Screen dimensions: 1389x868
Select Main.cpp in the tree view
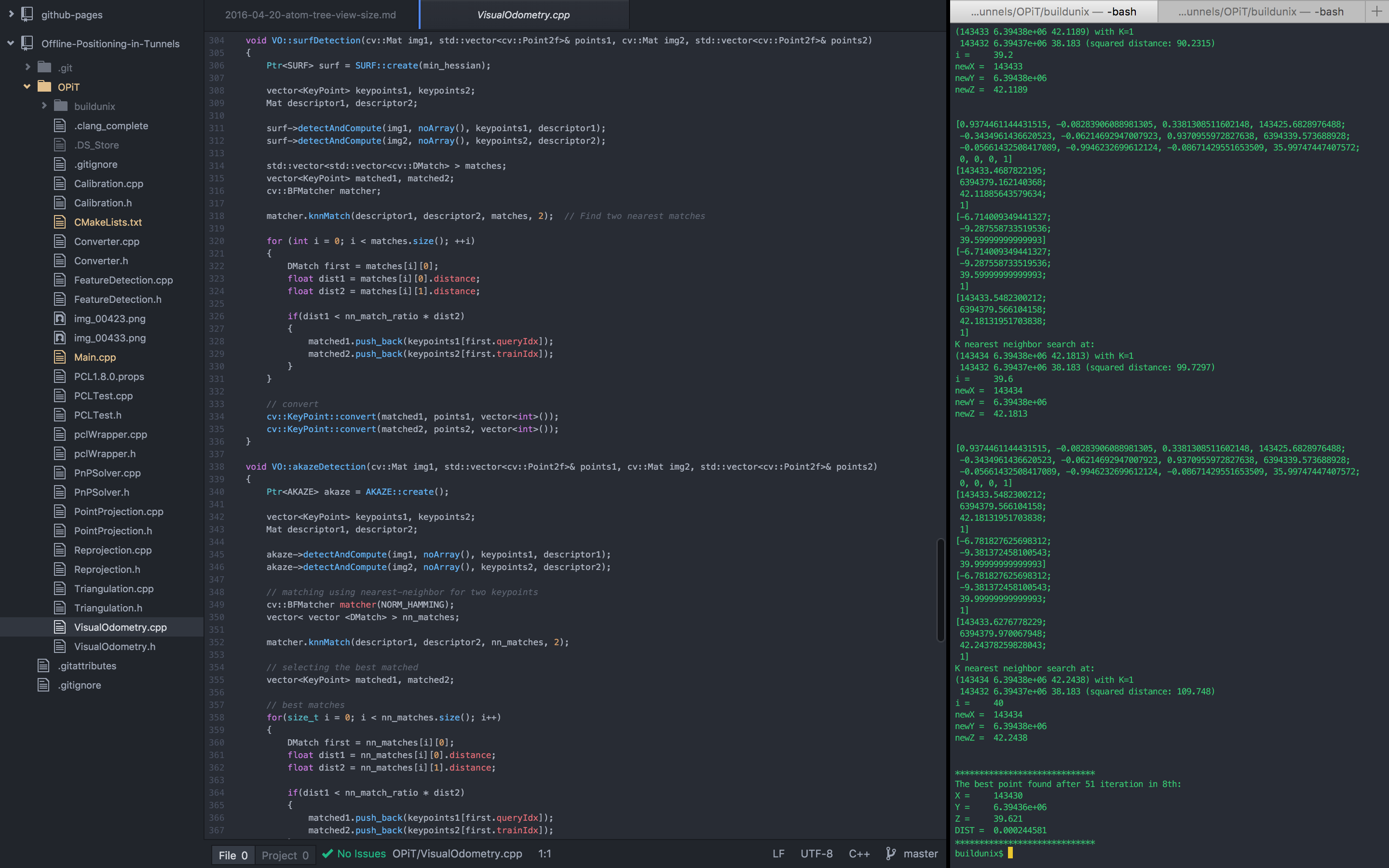[x=95, y=357]
